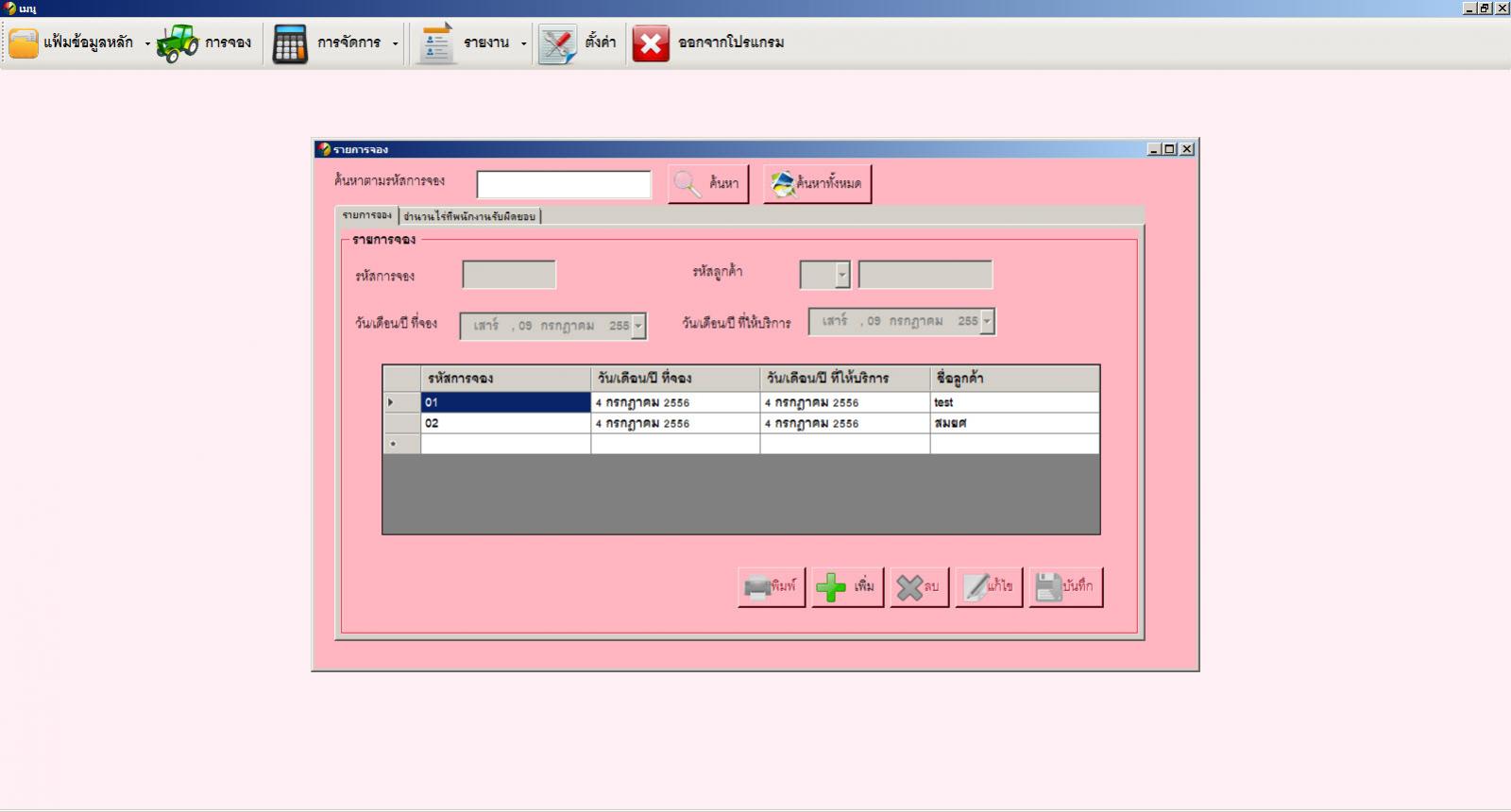The image size is (1511, 812).
Task: Select the ออกจากโปรแกรม menu label
Action: click(731, 42)
